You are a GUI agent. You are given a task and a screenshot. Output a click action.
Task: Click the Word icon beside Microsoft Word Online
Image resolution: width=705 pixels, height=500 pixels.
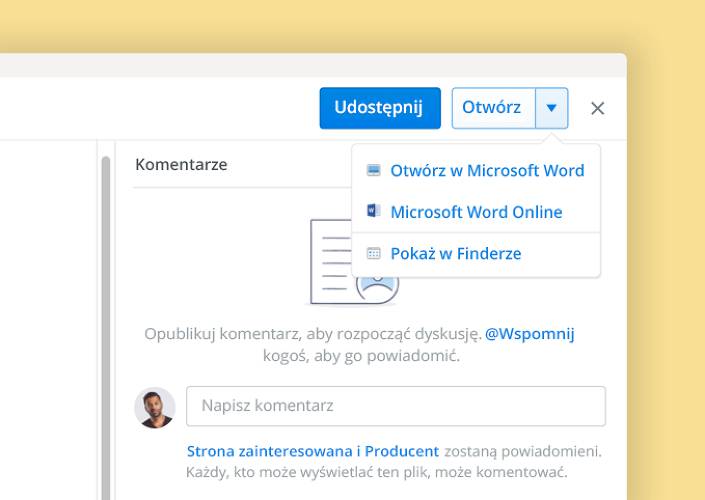(x=374, y=210)
